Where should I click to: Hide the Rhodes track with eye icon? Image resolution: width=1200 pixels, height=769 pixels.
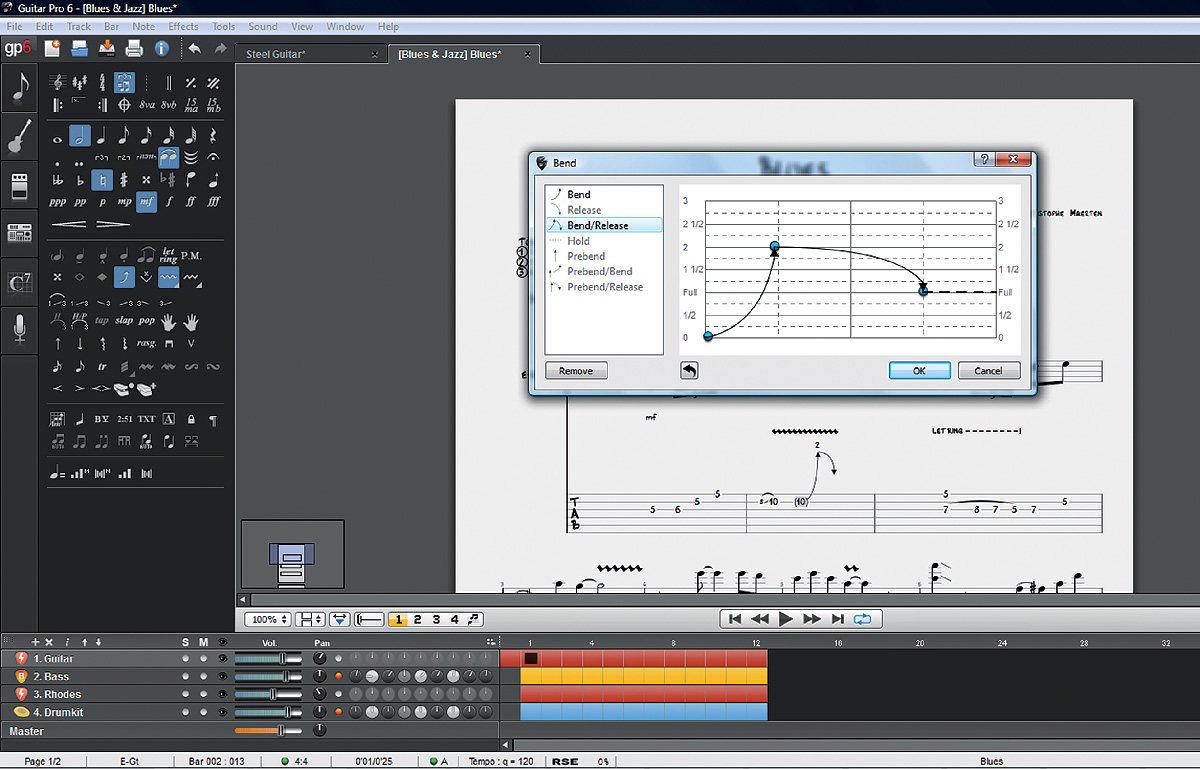coord(221,694)
